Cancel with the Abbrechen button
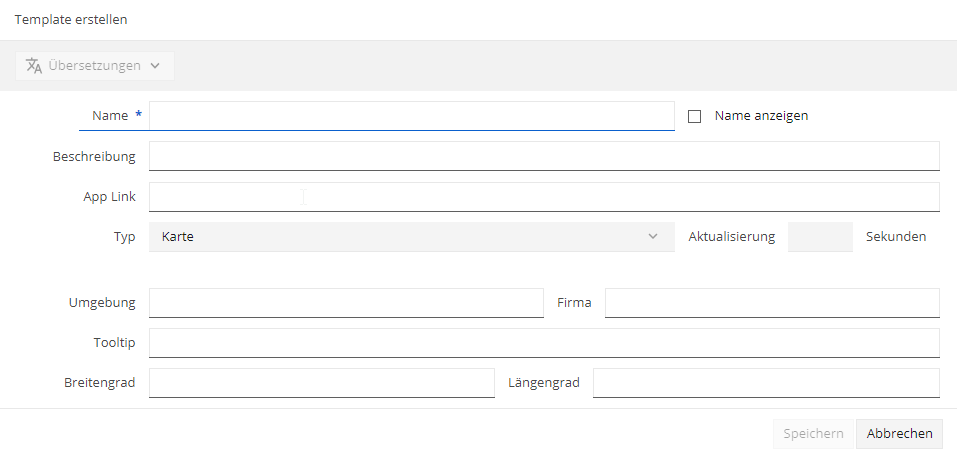This screenshot has width=957, height=456. coord(900,433)
